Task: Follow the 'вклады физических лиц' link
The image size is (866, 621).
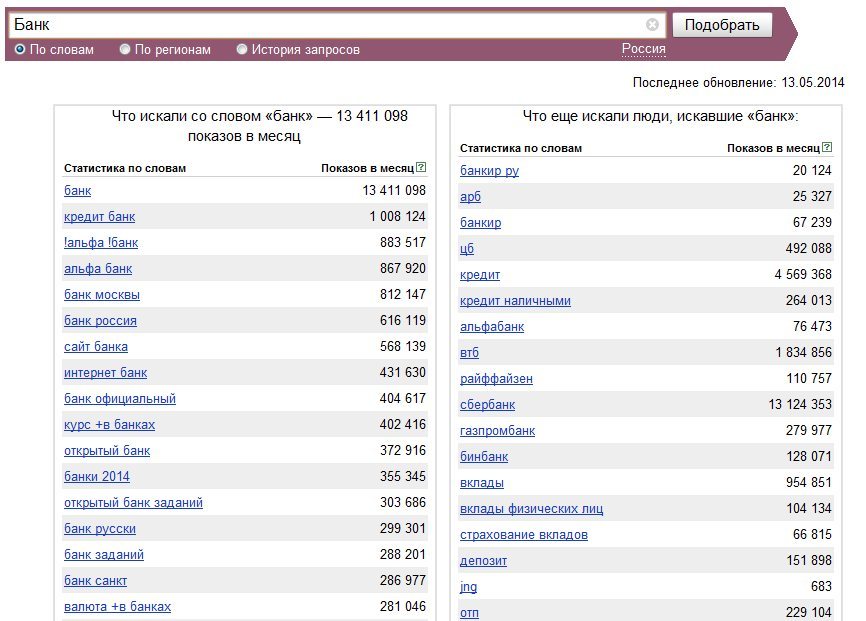Action: coord(531,509)
